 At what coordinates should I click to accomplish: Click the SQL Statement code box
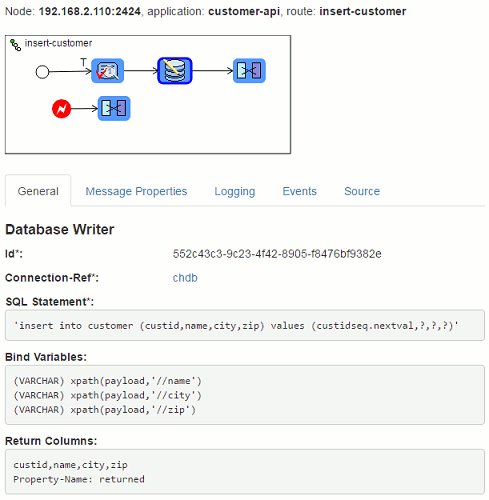click(245, 325)
